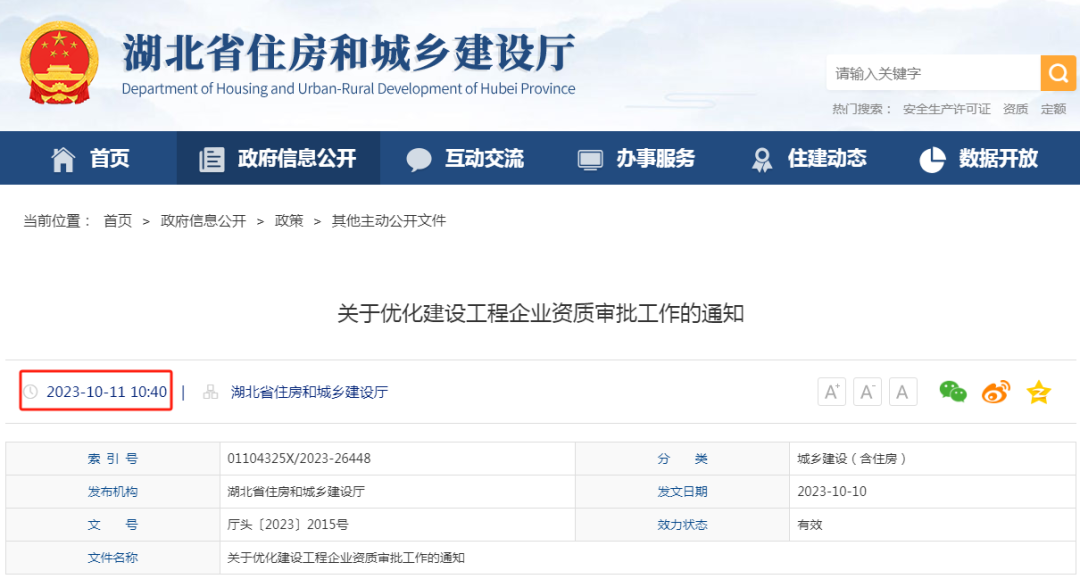The height and width of the screenshot is (579, 1080).
Task: Decrease font size with A- button
Action: (x=867, y=391)
